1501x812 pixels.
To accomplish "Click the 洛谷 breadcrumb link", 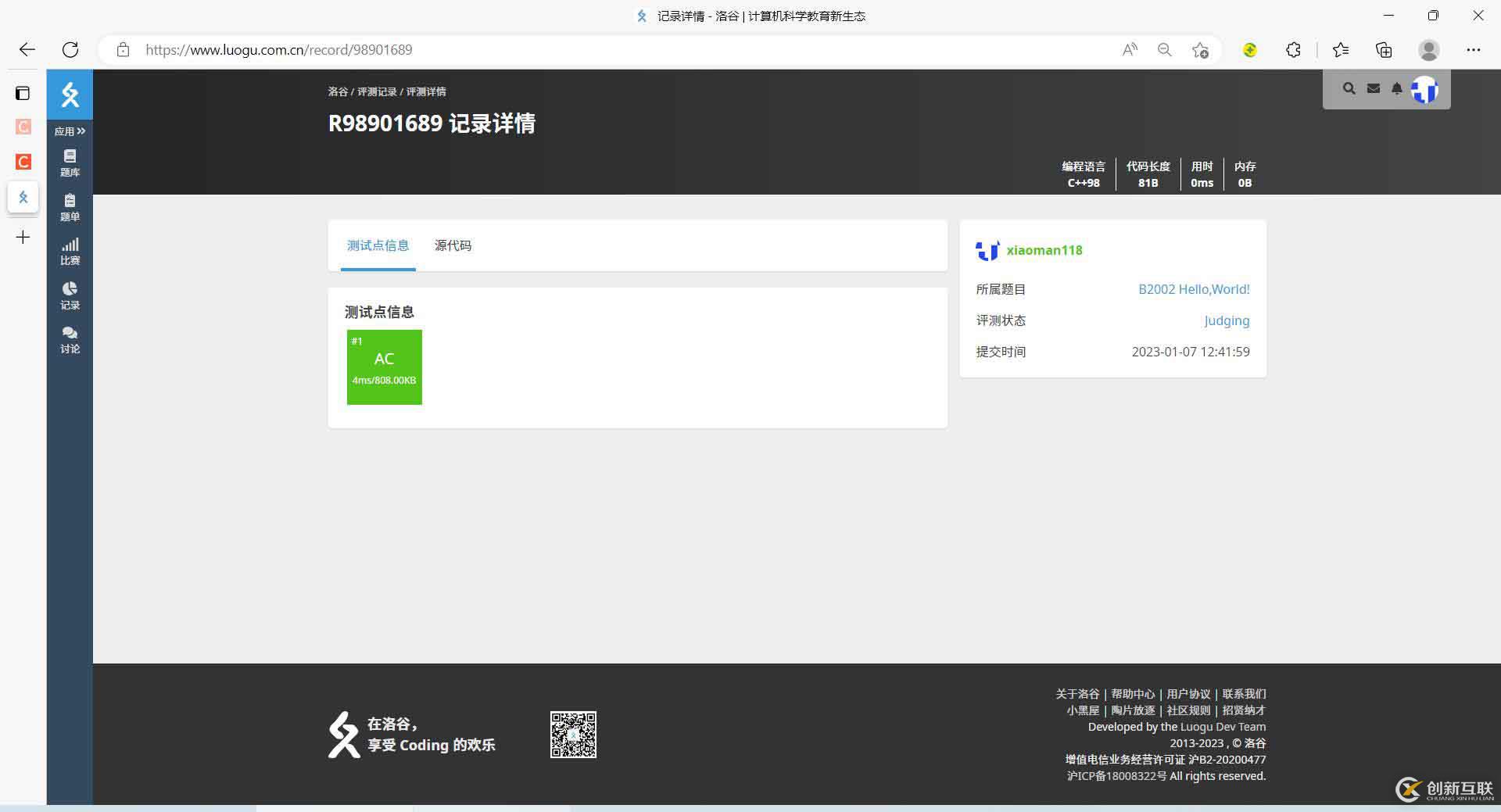I will (x=338, y=91).
